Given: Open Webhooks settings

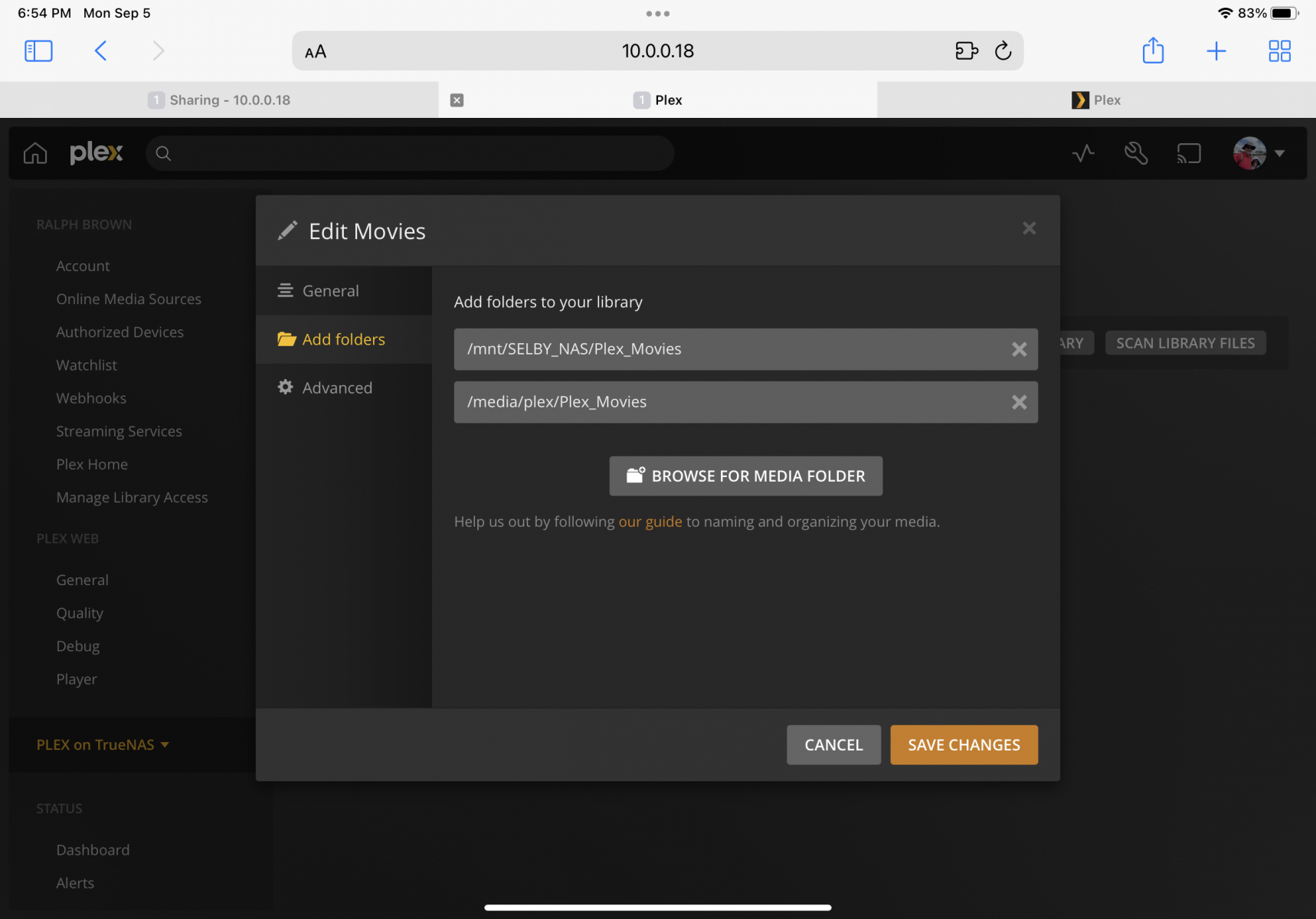Looking at the screenshot, I should pyautogui.click(x=91, y=398).
